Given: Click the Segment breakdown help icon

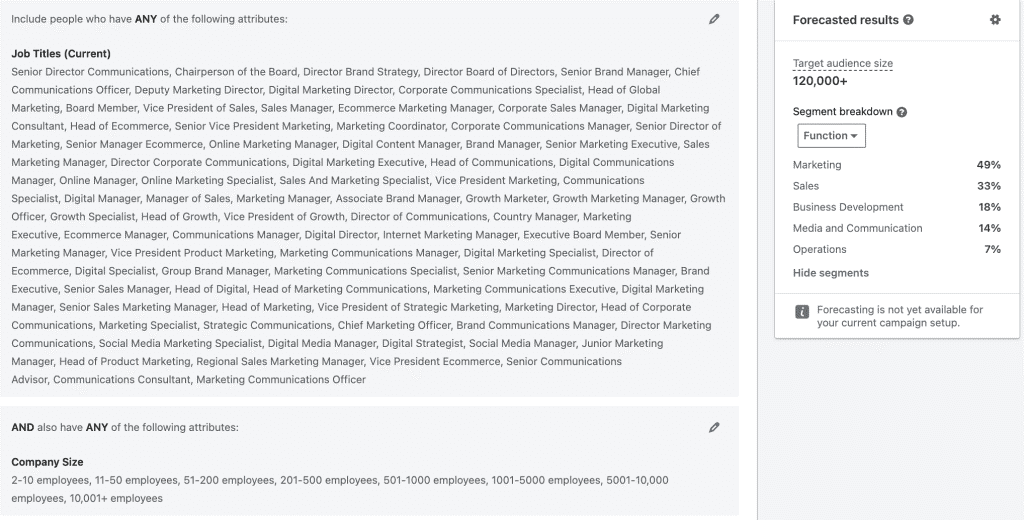Looking at the screenshot, I should pos(902,112).
